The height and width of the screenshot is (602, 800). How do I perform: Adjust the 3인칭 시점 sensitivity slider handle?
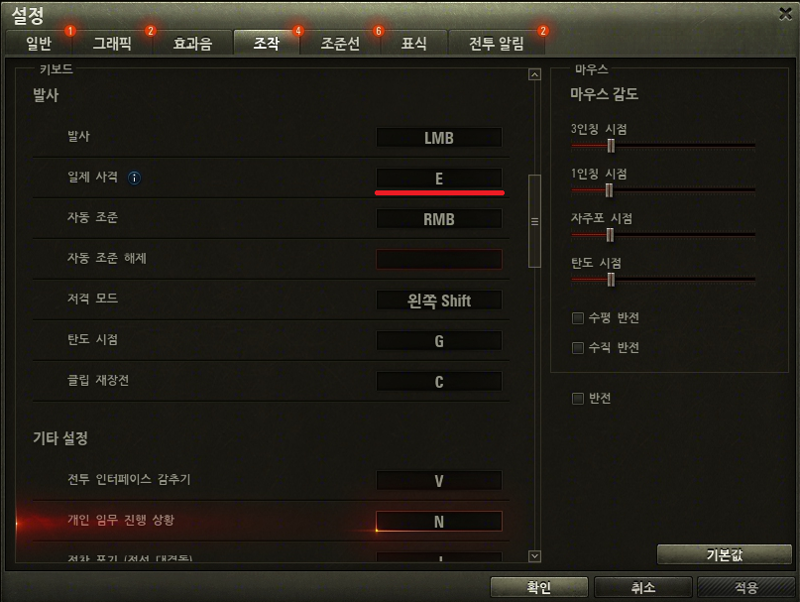click(x=611, y=145)
